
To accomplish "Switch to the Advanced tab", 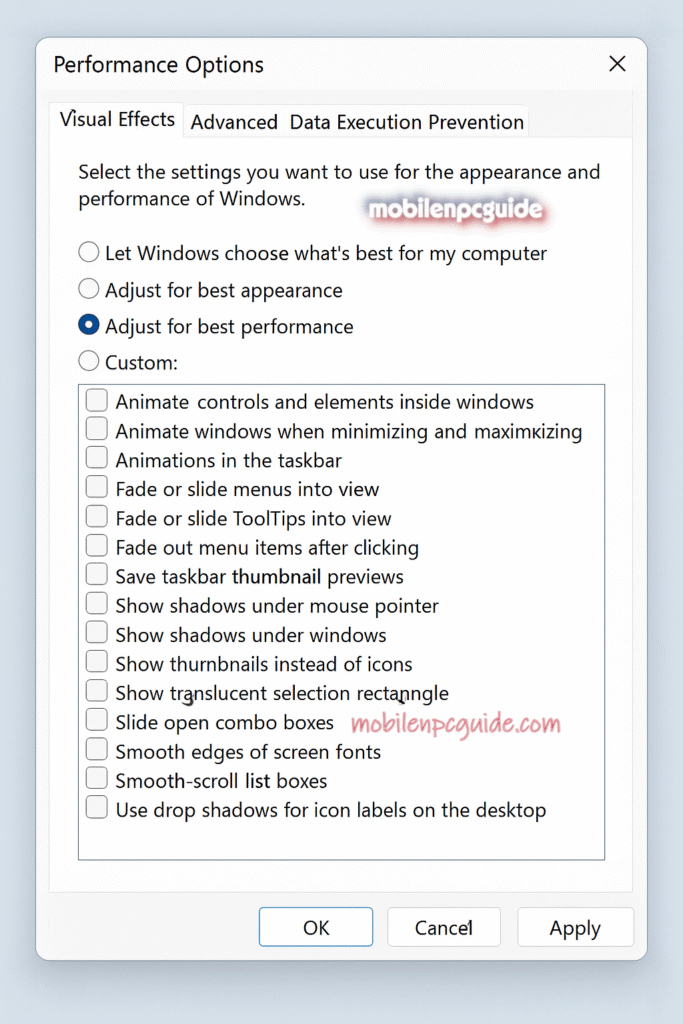I will tap(233, 121).
